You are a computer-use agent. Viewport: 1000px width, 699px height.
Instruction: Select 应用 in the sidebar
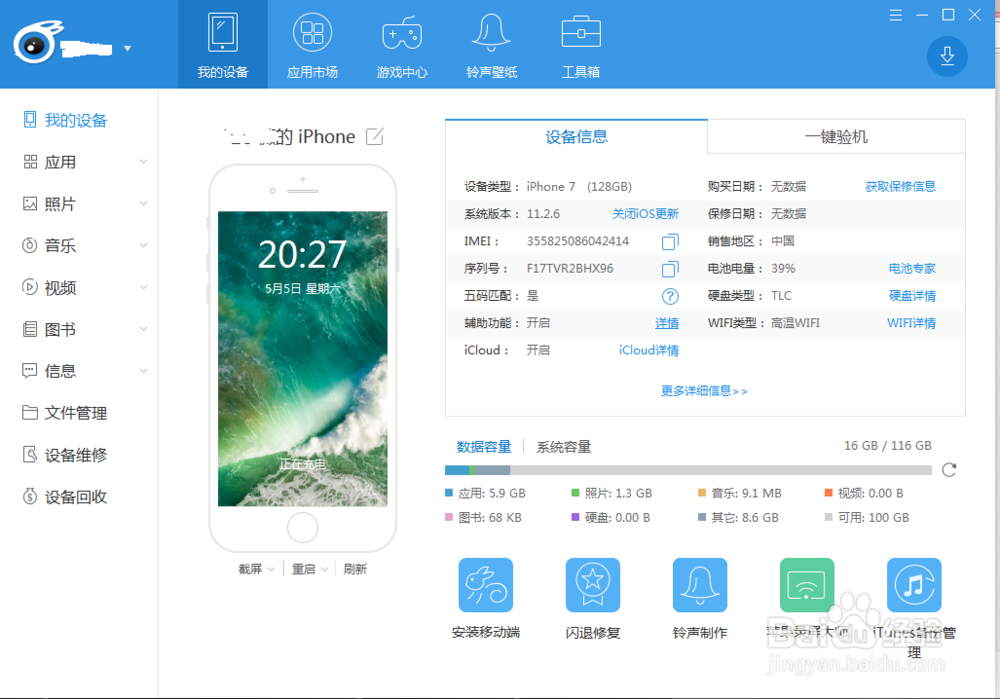tap(50, 162)
